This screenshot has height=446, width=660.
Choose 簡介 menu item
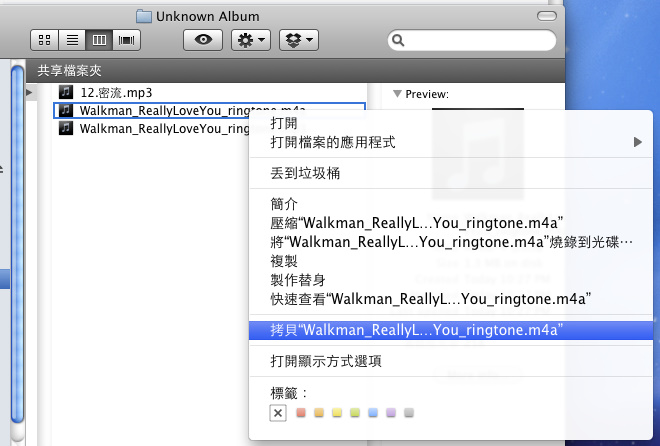point(450,204)
